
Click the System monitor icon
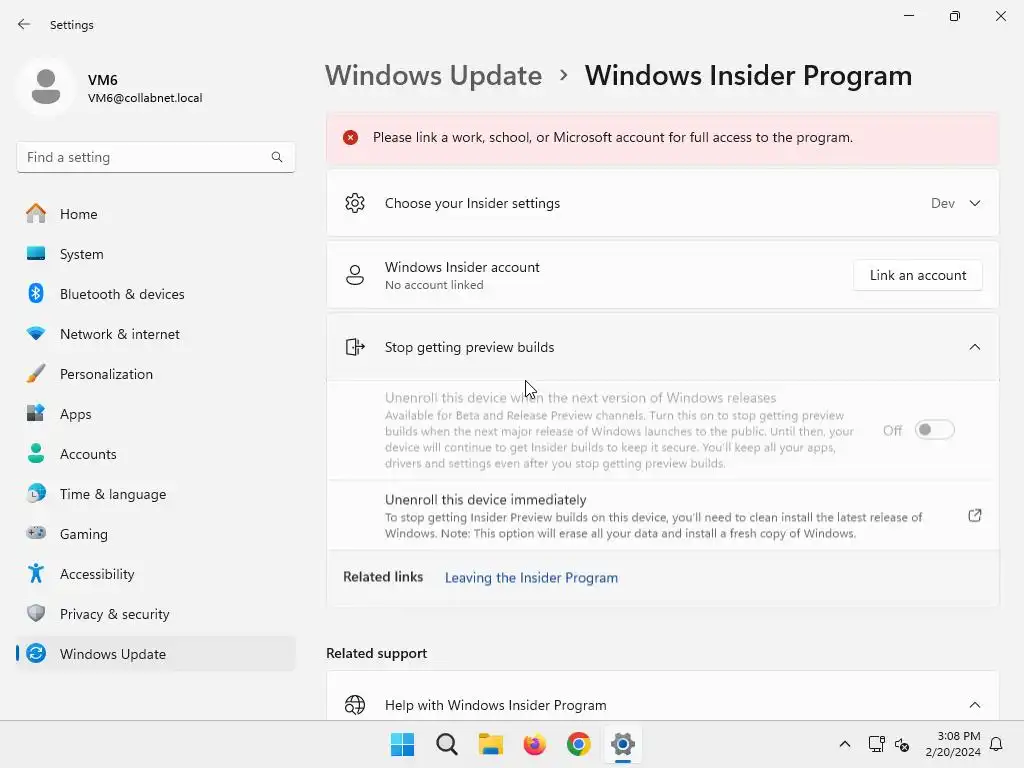[x=36, y=253]
